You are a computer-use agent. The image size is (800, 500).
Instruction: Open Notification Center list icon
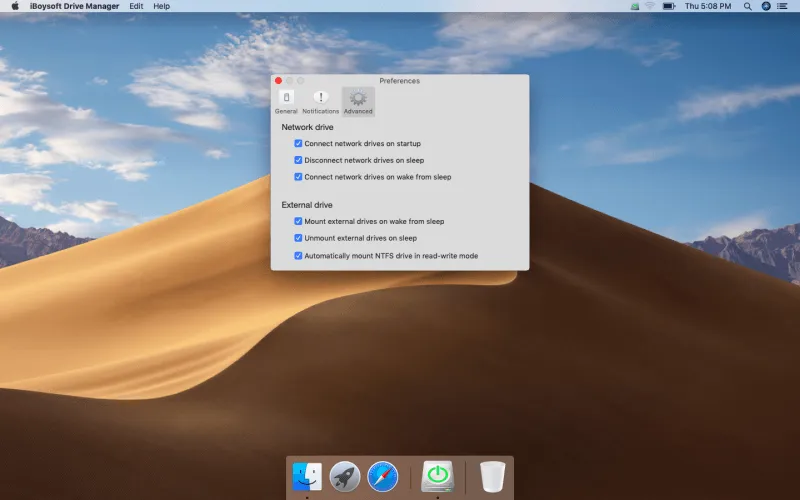pos(782,6)
